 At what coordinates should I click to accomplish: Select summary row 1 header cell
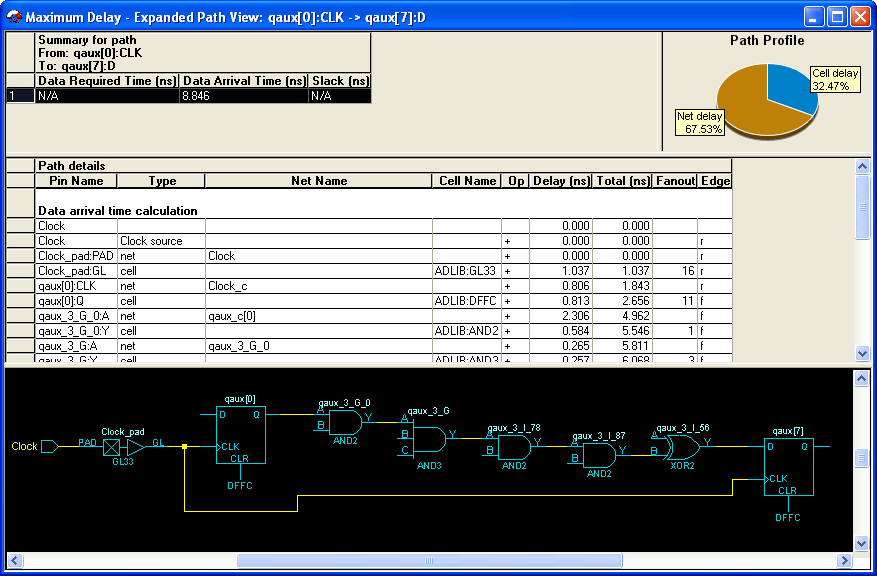tap(20, 96)
